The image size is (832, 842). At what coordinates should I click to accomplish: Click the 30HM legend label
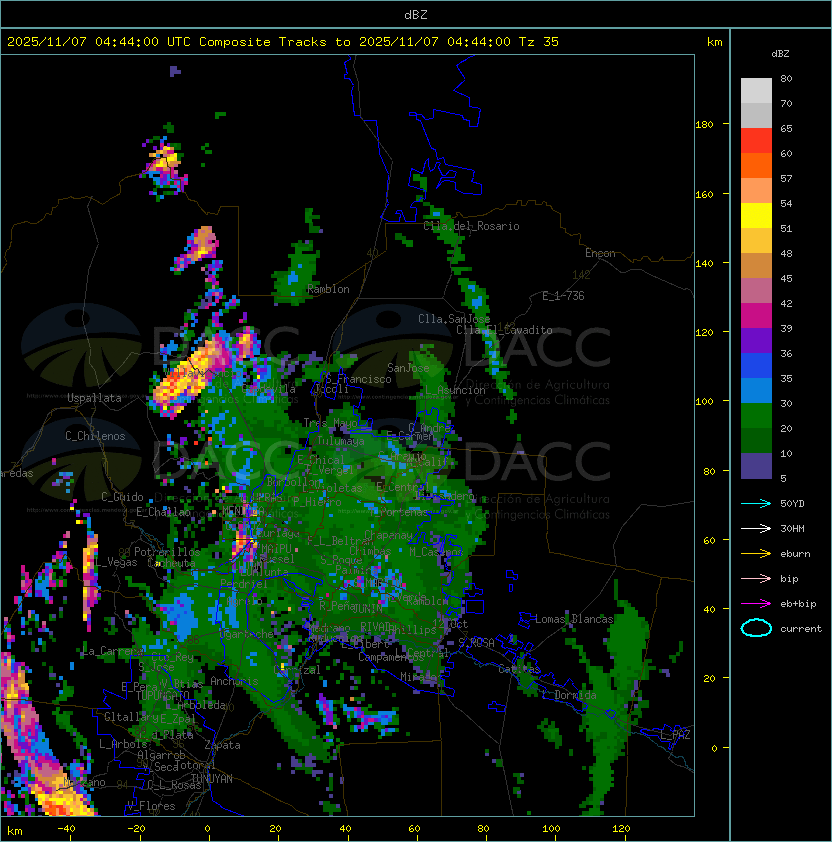(x=792, y=528)
